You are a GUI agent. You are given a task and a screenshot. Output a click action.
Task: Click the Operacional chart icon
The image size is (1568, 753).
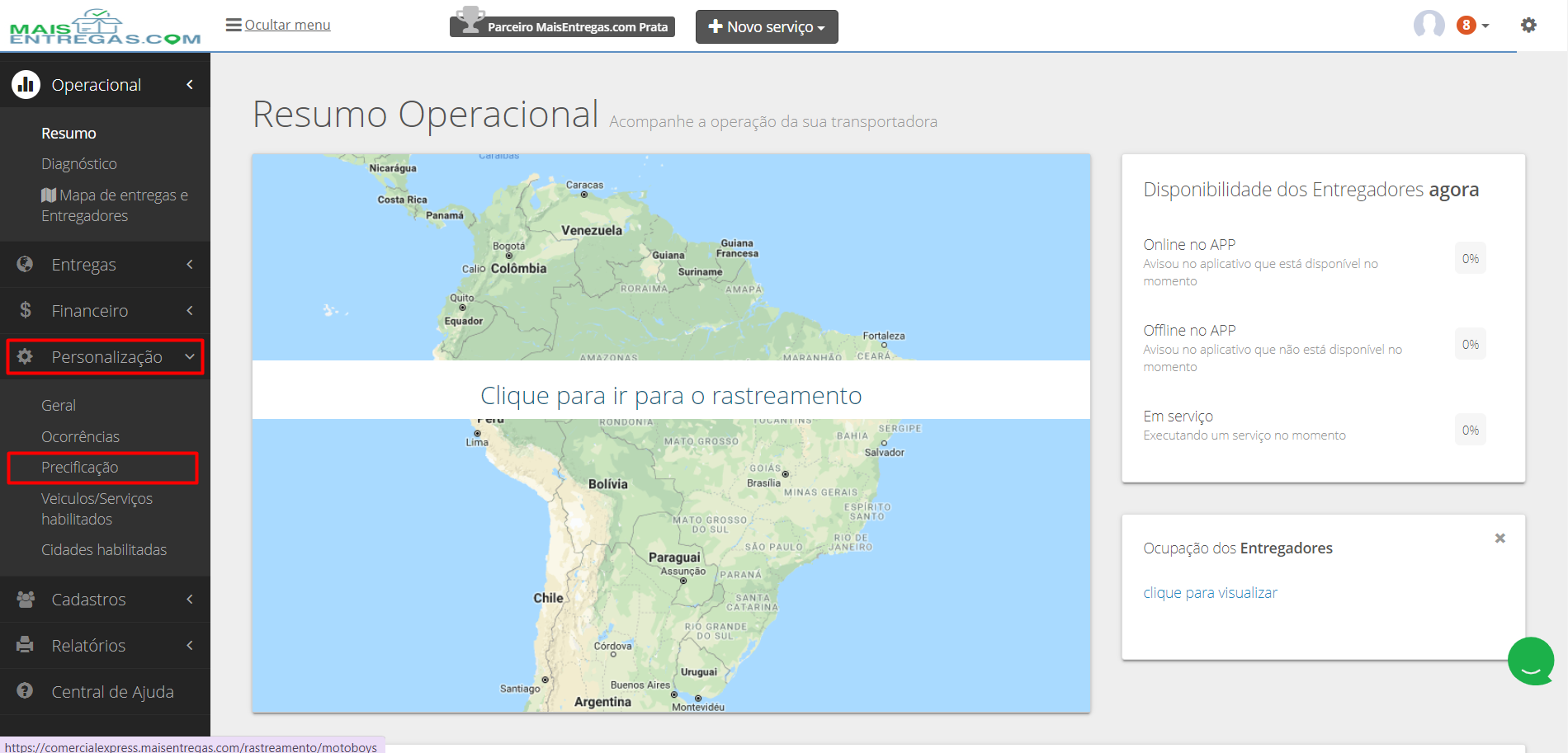pyautogui.click(x=26, y=84)
